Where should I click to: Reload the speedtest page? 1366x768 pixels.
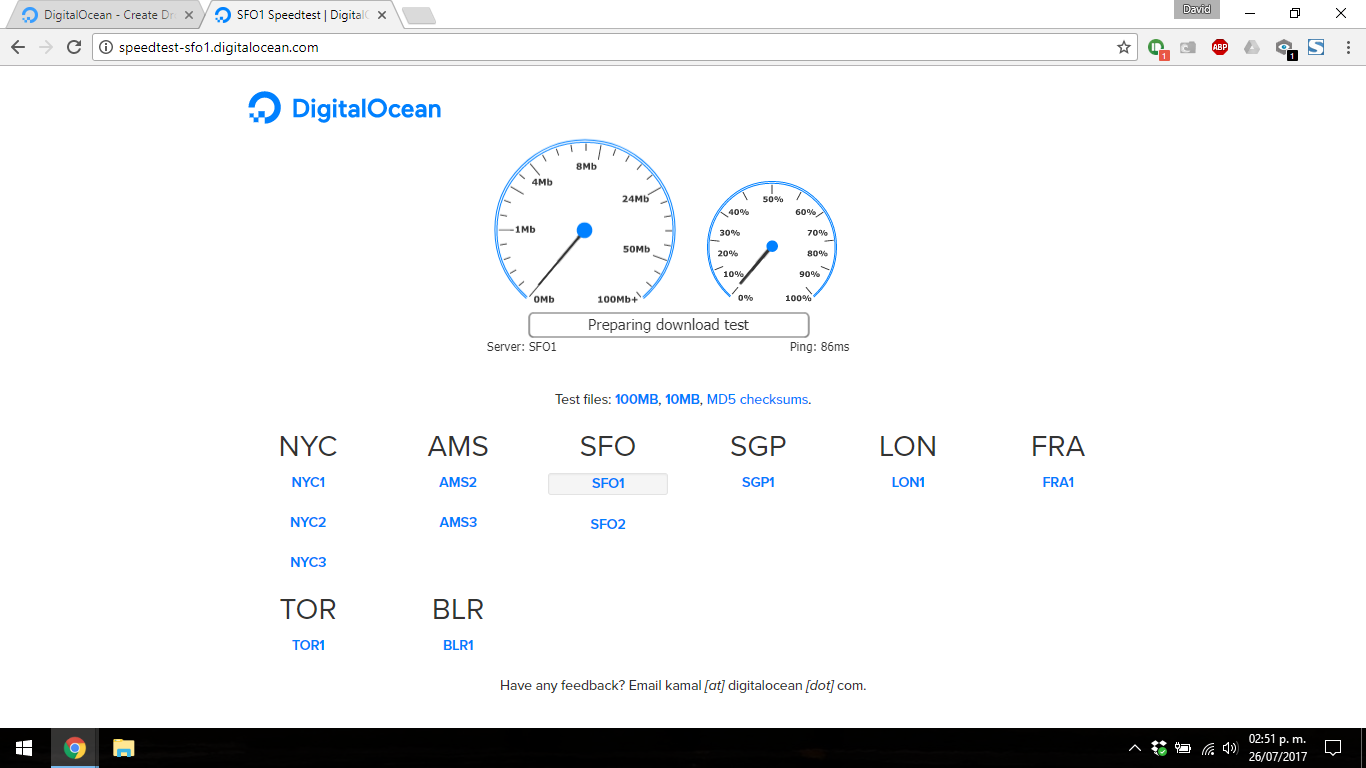[74, 47]
